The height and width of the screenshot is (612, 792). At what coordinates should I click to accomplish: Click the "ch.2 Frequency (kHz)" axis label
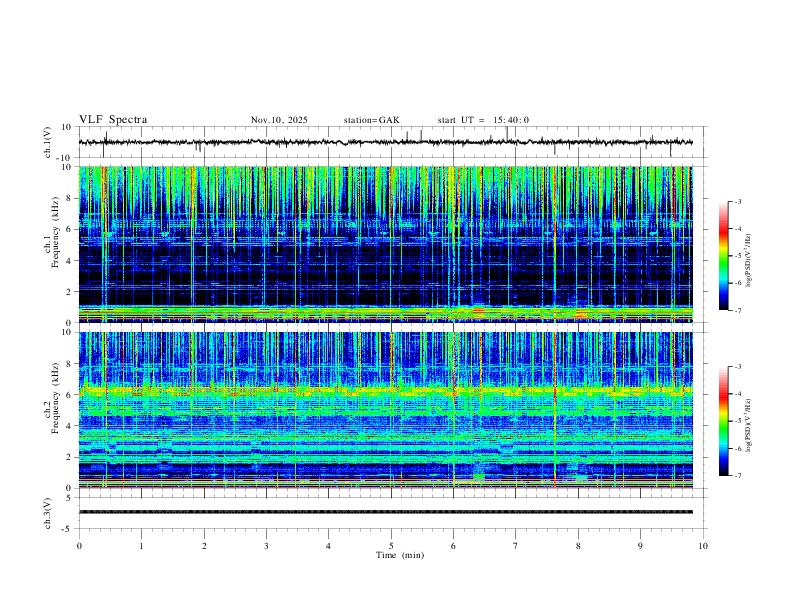(51, 398)
